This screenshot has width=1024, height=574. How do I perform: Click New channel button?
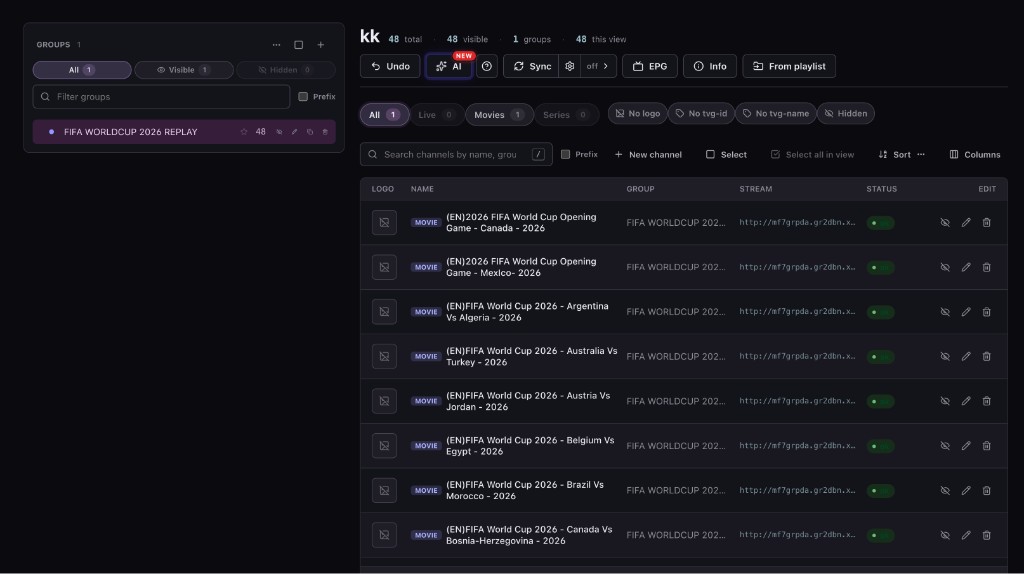pos(648,154)
